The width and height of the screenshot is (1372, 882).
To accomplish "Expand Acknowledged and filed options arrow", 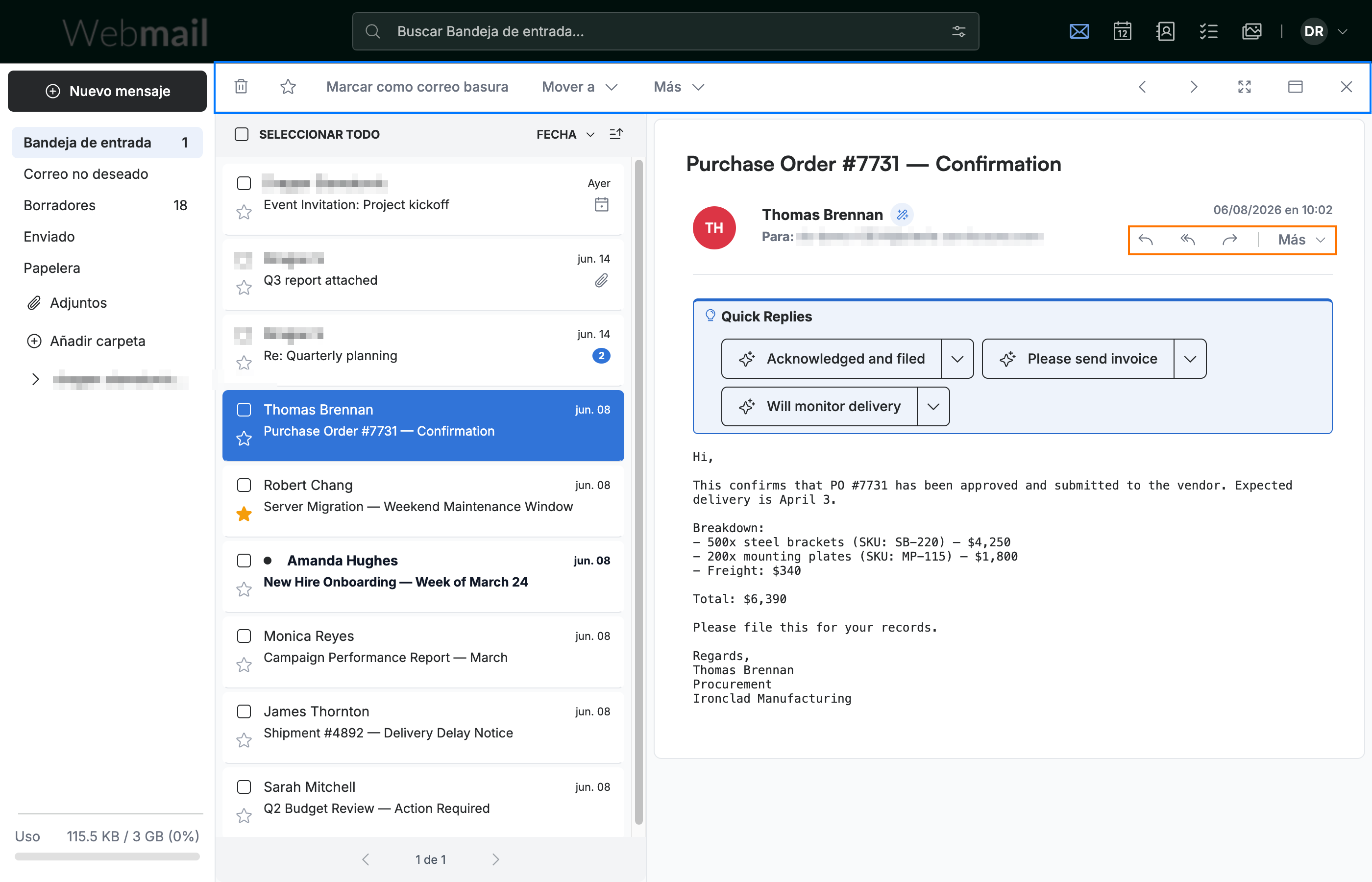I will coord(957,359).
